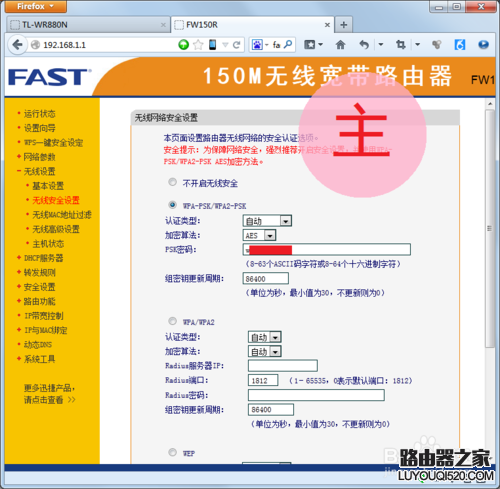Switch to the TL-WR880N tab
Viewport: 500px width, 489px height.
tap(88, 25)
